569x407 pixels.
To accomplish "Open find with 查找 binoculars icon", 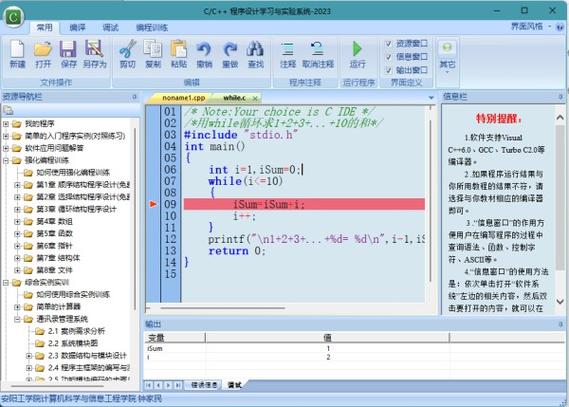I will [255, 54].
